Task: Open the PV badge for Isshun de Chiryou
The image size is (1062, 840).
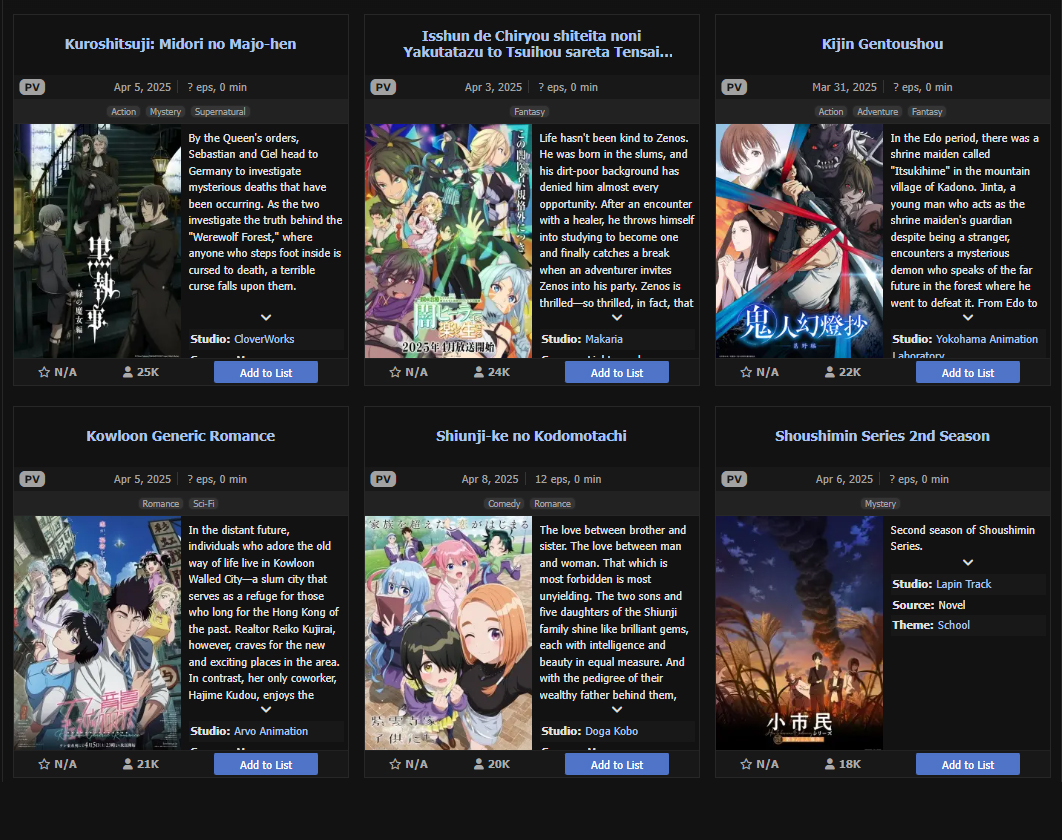Action: coord(383,87)
